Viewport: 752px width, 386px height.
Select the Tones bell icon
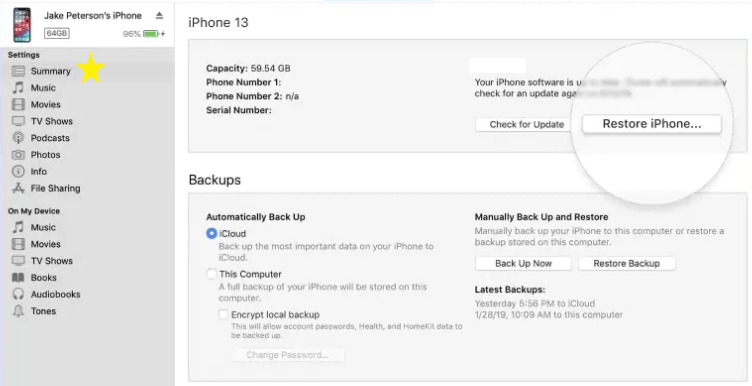point(18,311)
